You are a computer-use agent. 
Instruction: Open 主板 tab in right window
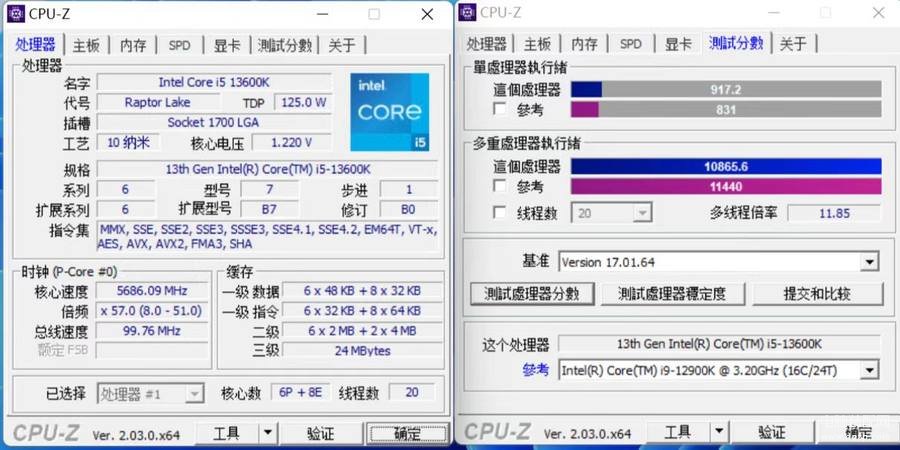[537, 44]
